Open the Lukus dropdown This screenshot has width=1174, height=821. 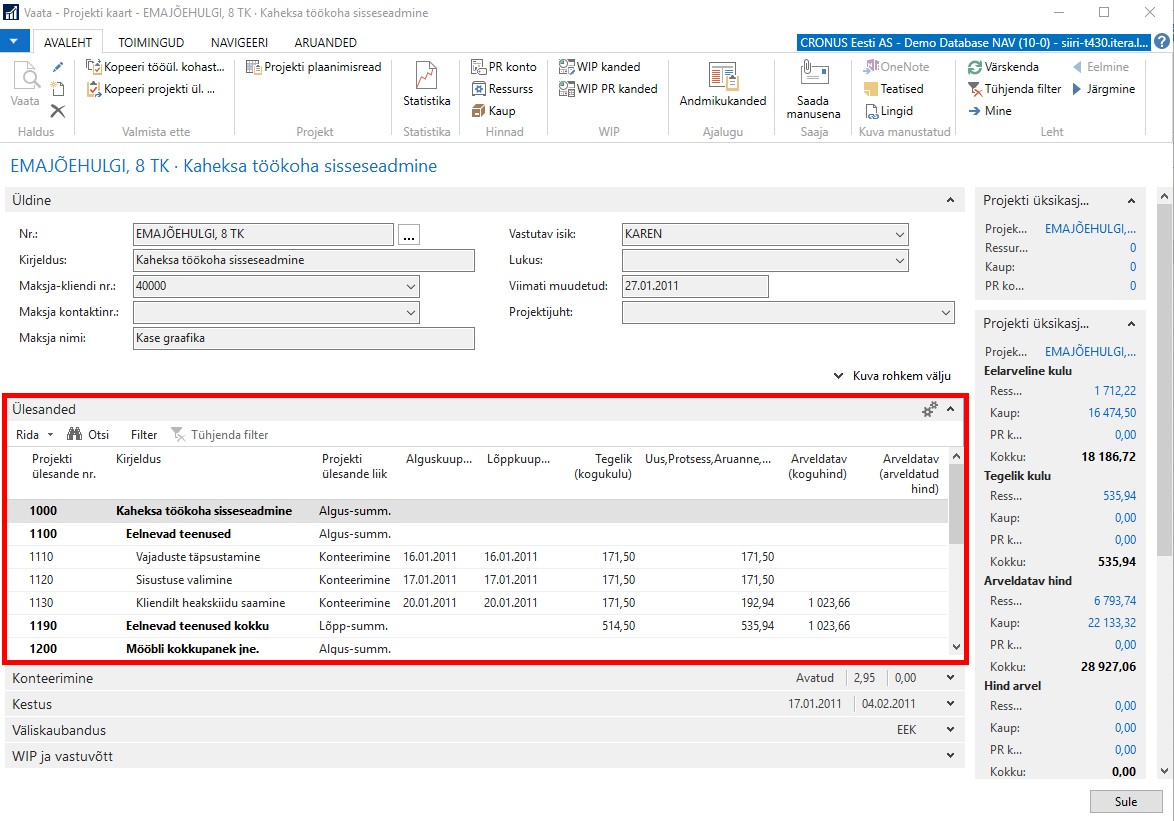click(x=899, y=260)
